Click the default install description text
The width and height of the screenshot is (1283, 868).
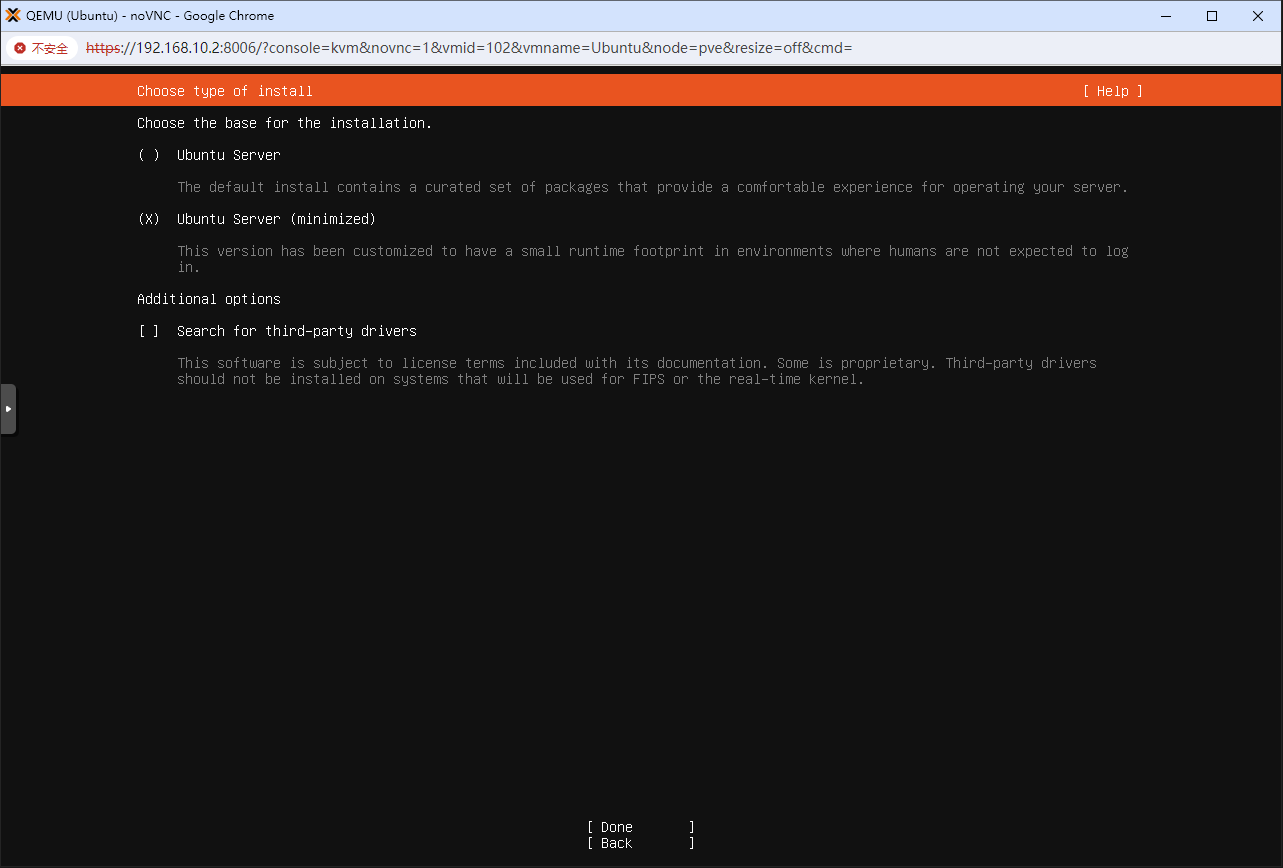(x=653, y=187)
